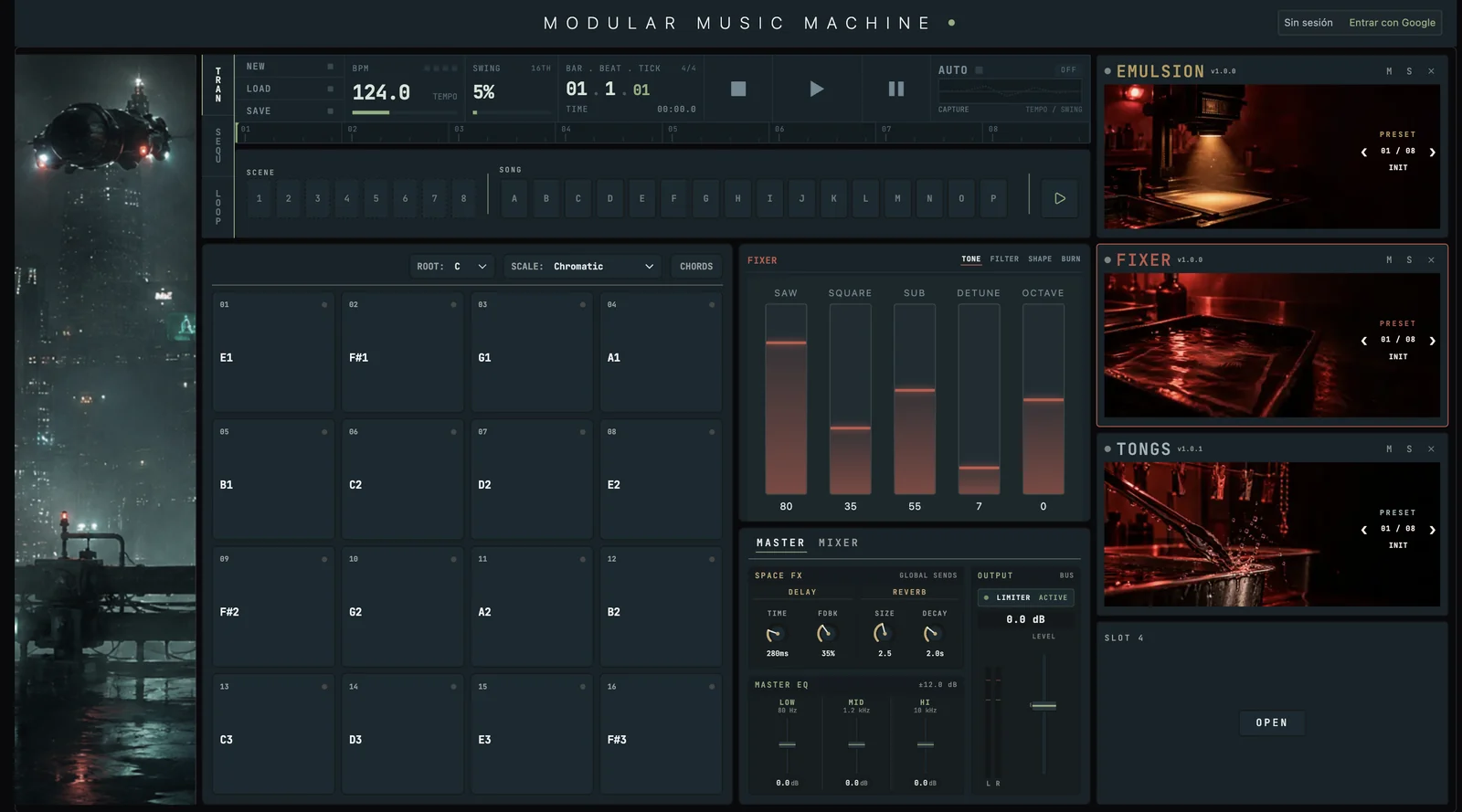The image size is (1462, 812).
Task: Mute the FIXER module
Action: click(x=1389, y=260)
